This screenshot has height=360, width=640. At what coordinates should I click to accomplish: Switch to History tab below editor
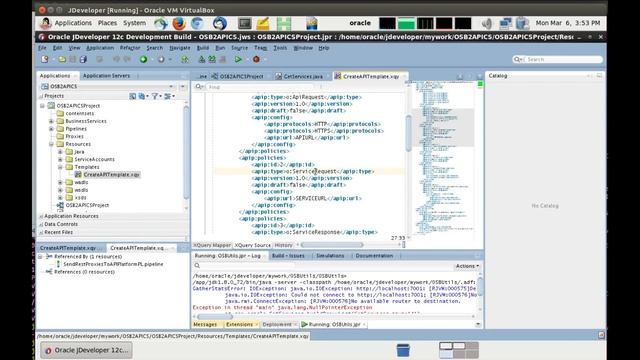click(284, 245)
